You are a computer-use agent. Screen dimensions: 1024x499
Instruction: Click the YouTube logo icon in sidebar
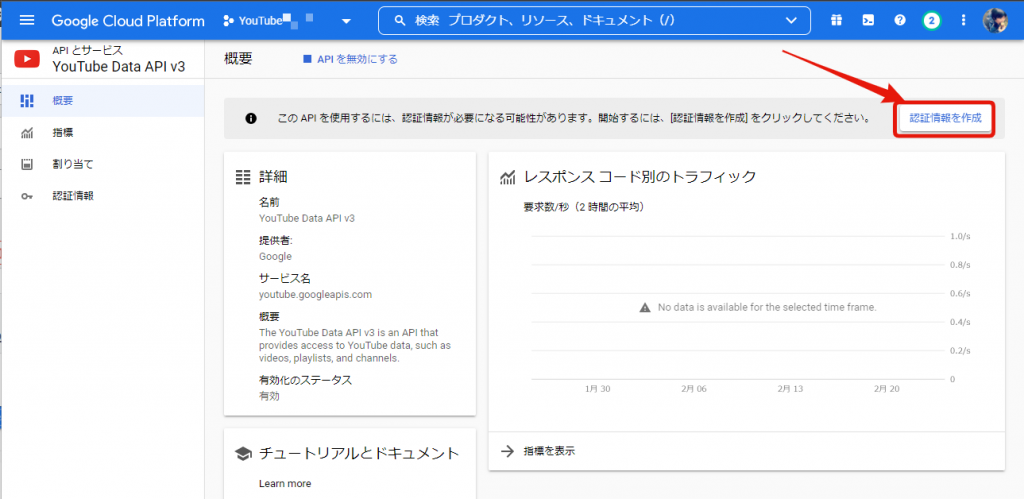tap(27, 59)
